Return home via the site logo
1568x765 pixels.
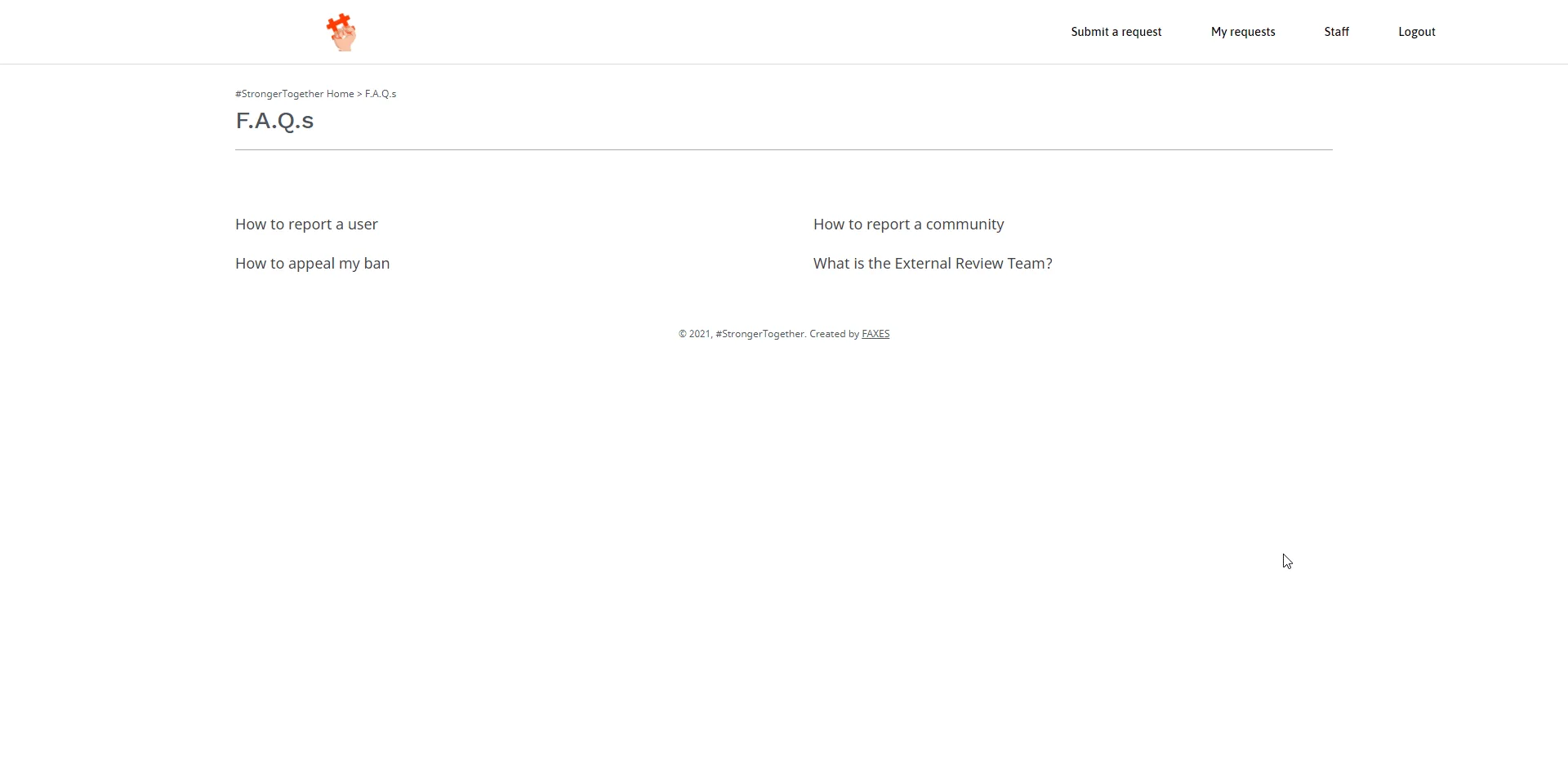point(341,31)
